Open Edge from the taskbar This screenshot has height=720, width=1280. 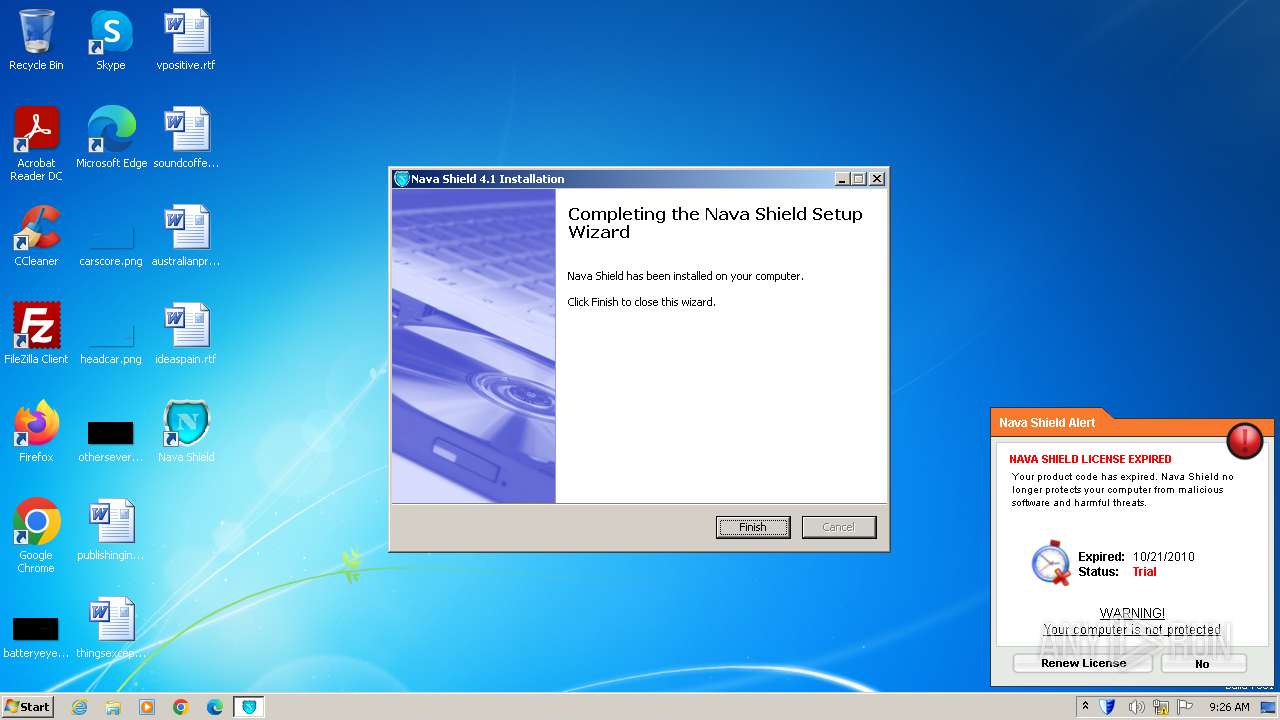215,707
